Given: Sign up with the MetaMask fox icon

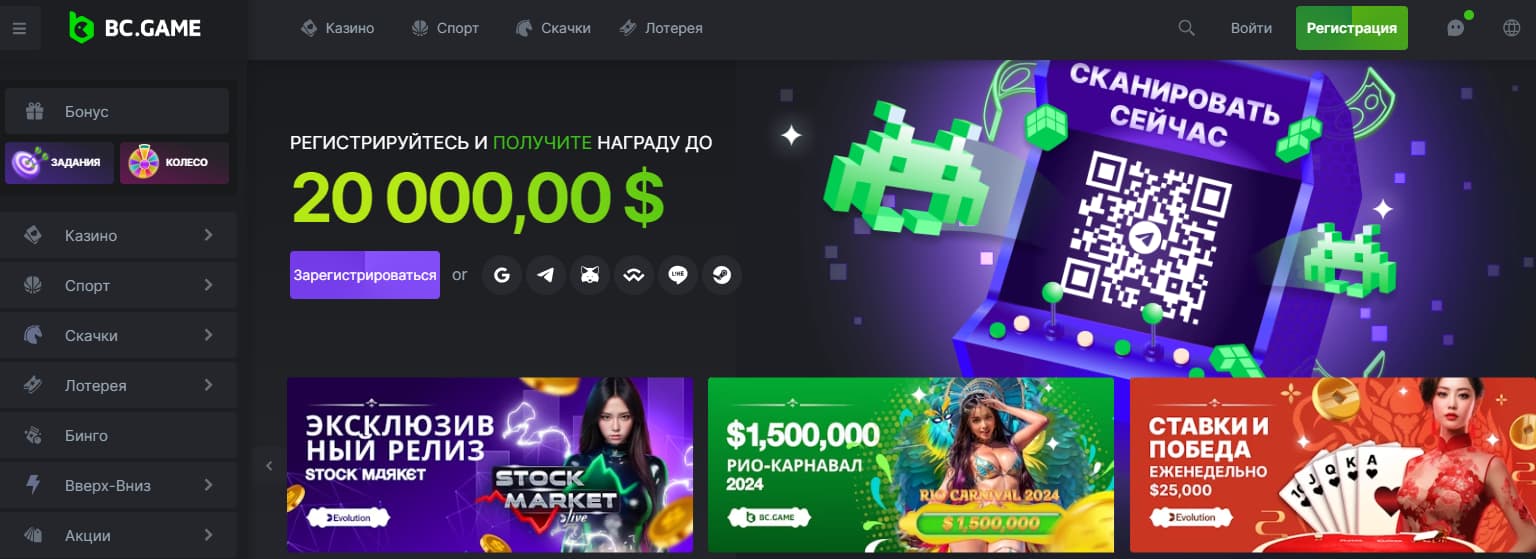Looking at the screenshot, I should click(590, 275).
